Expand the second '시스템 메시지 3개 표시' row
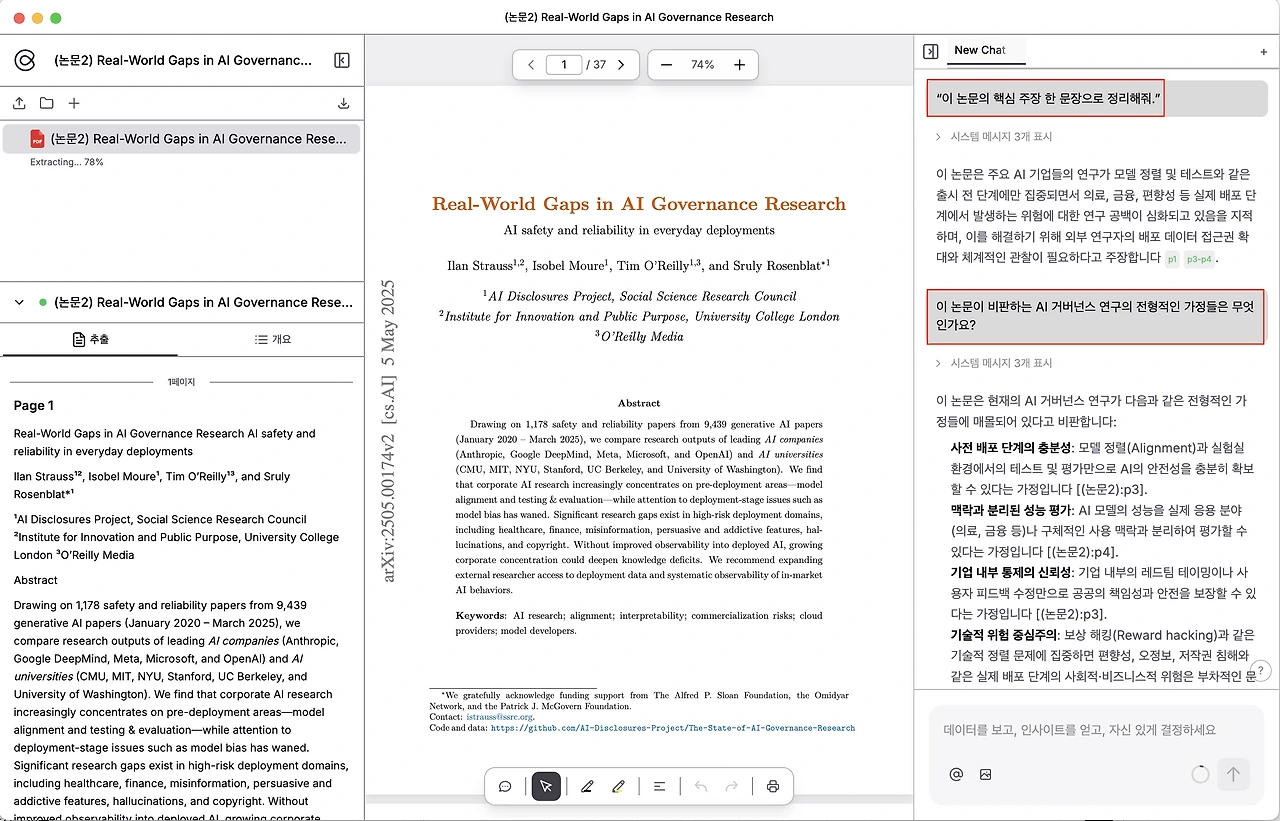1280x821 pixels. coord(994,363)
